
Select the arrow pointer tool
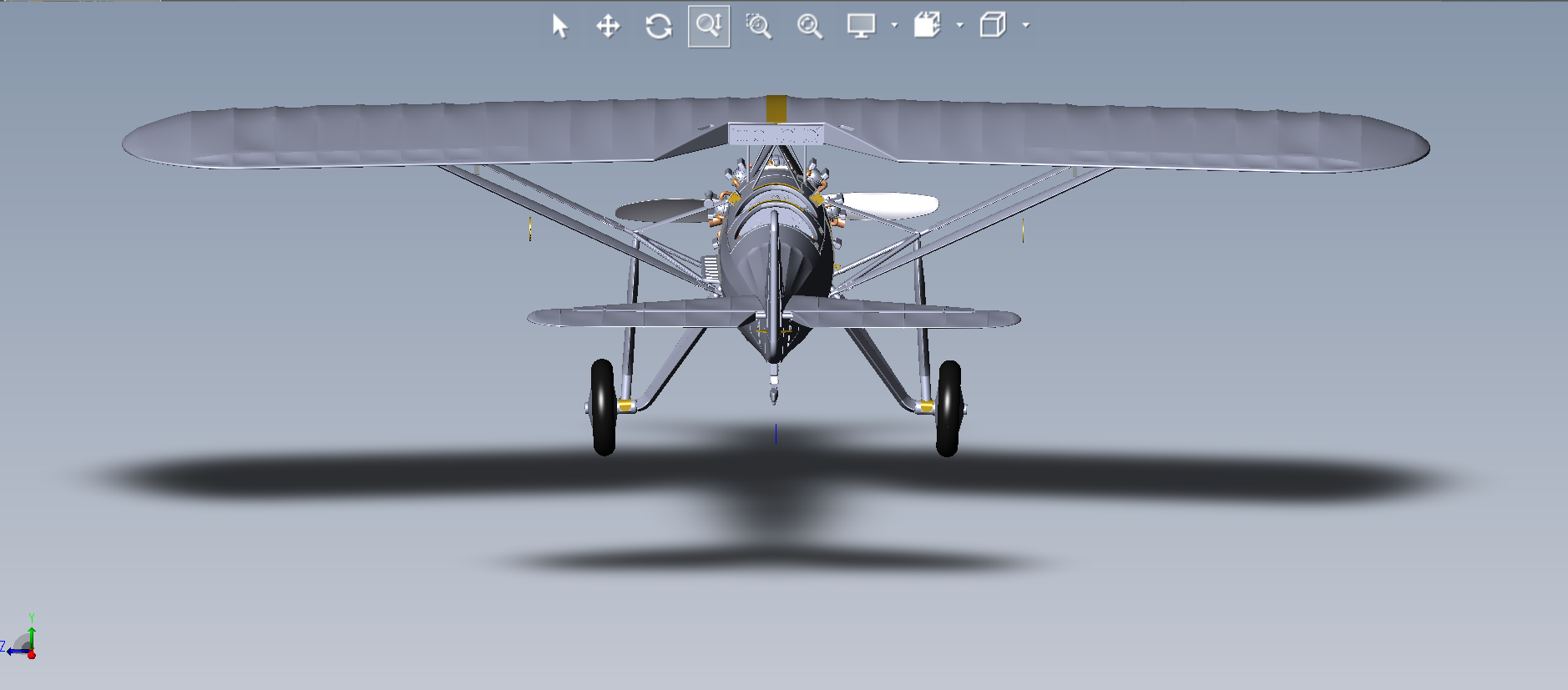[559, 26]
